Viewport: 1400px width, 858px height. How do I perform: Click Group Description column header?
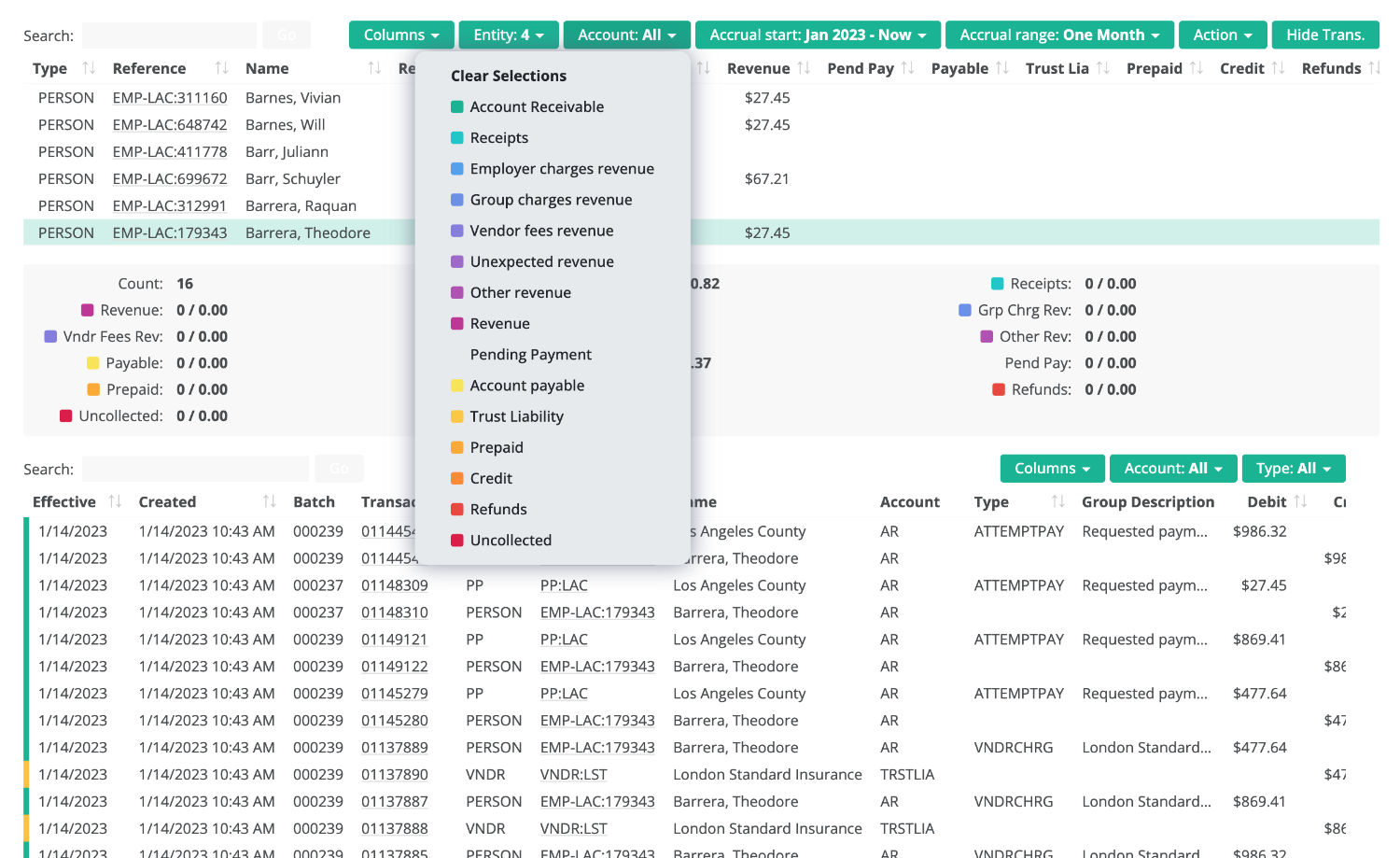[x=1148, y=501]
